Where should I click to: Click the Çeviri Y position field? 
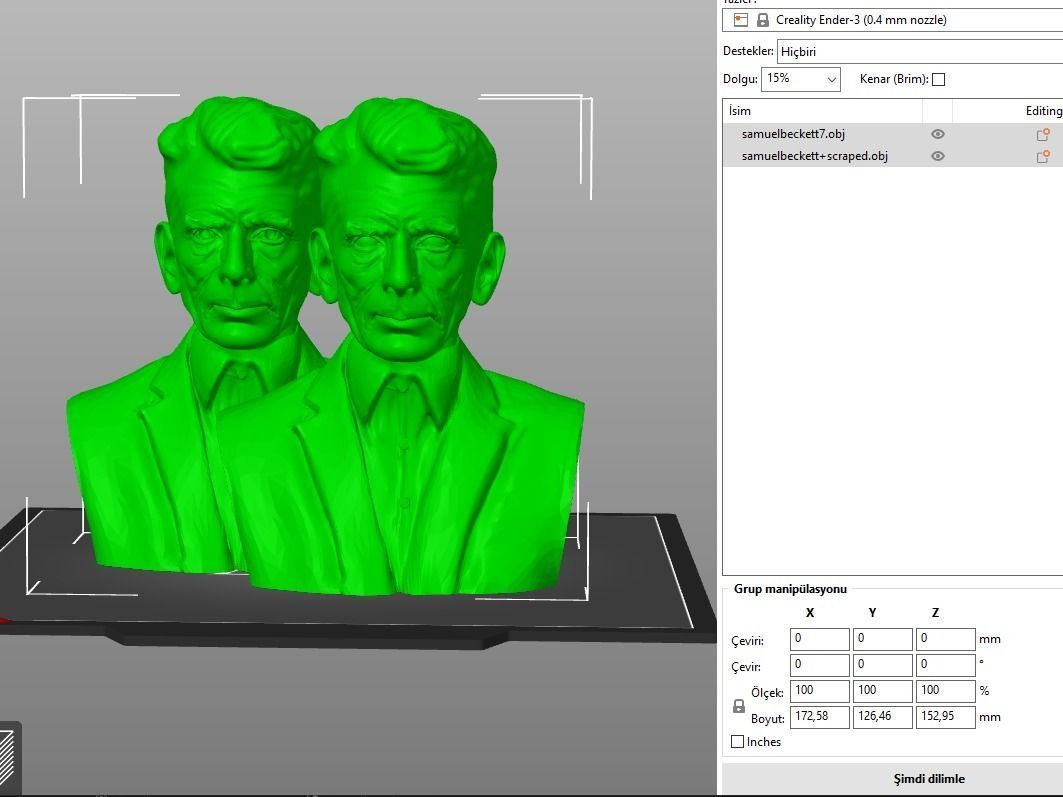(883, 639)
